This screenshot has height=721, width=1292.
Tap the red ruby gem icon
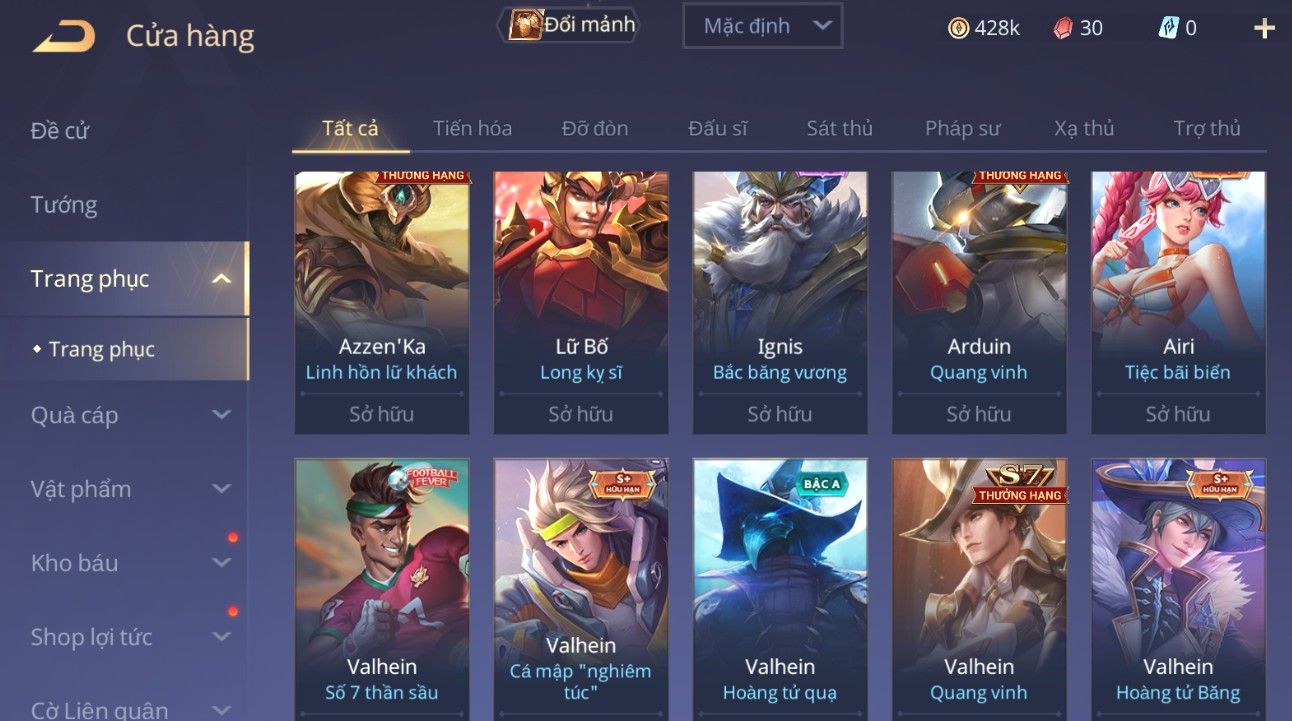coord(1063,28)
